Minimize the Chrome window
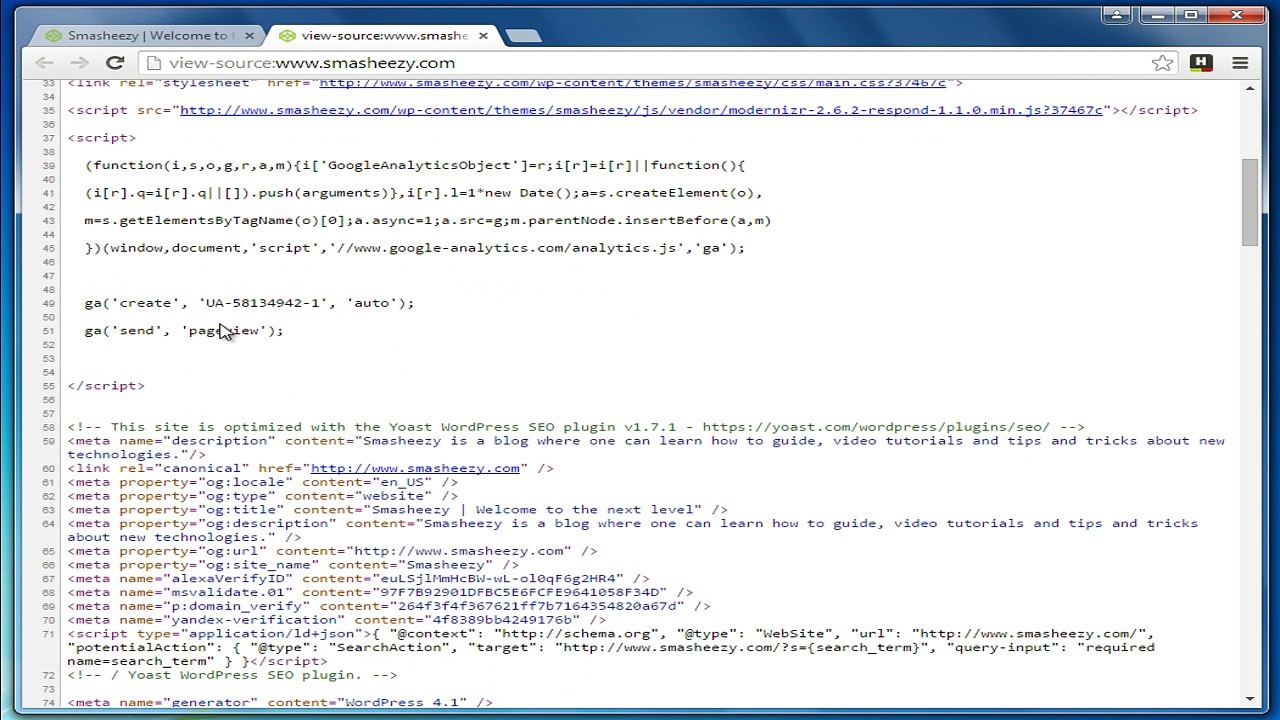The image size is (1280, 720). click(x=1158, y=15)
